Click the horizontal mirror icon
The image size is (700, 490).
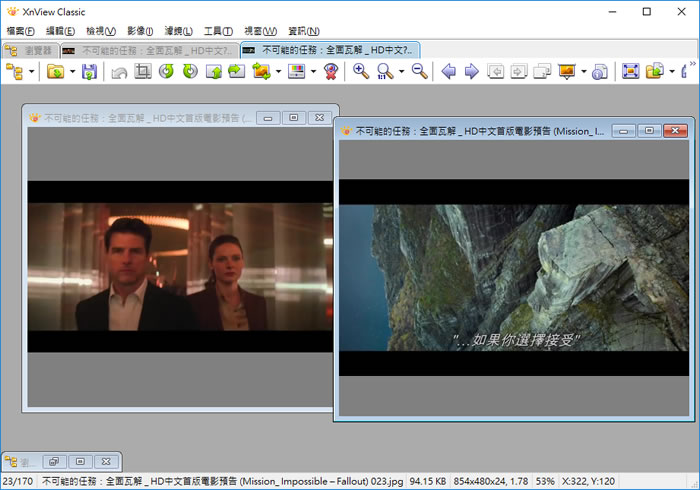237,71
